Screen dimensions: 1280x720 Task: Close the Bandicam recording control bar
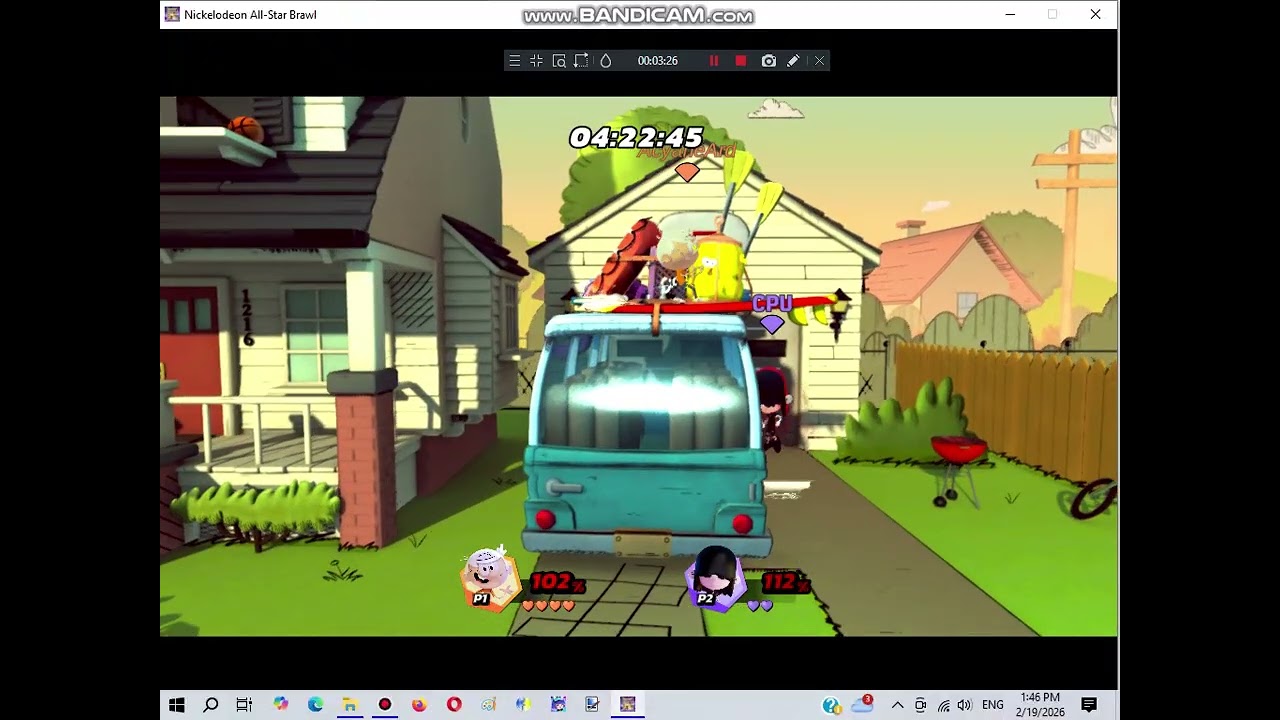[x=820, y=61]
